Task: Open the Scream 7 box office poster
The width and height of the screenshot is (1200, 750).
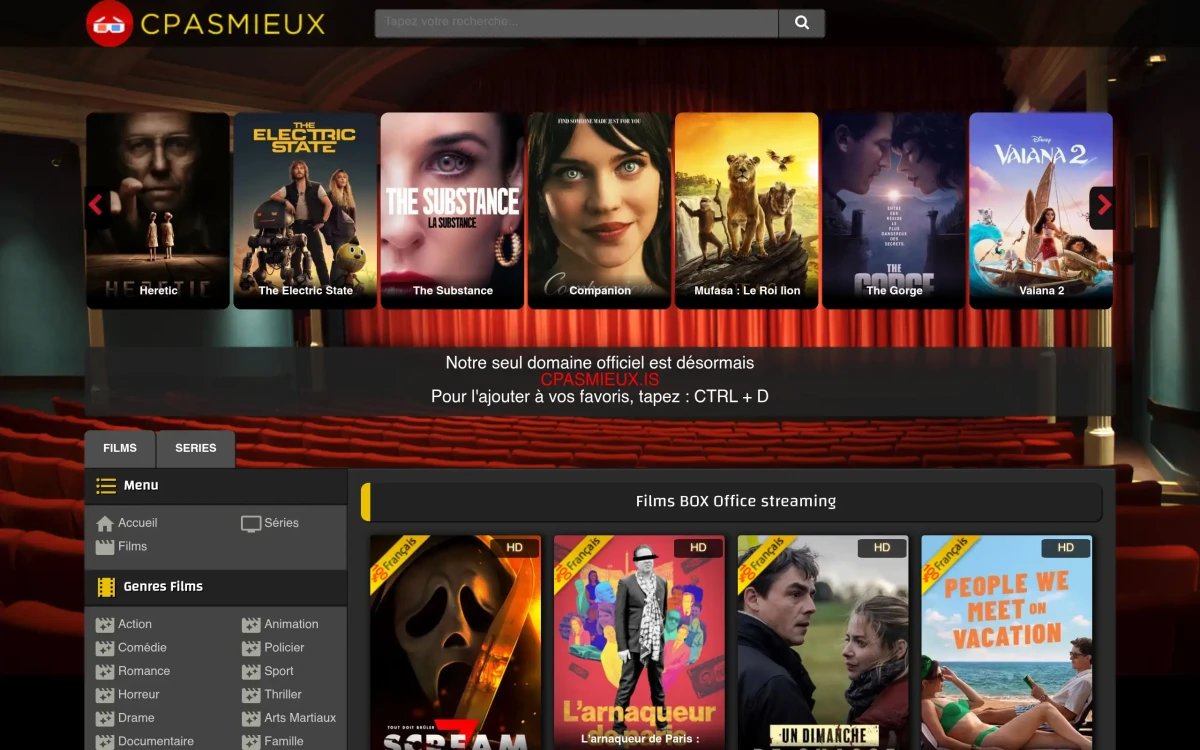Action: click(455, 643)
